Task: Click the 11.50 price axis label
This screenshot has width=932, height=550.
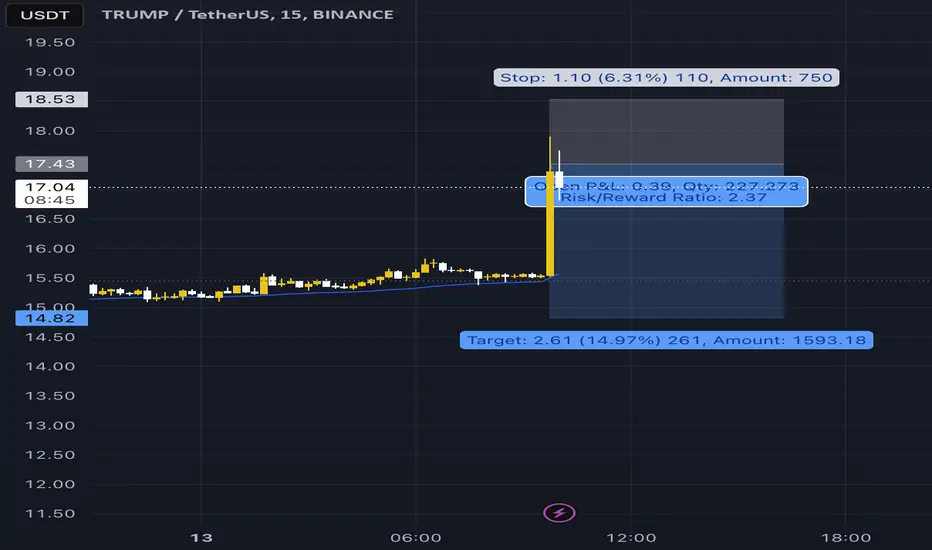Action: pos(50,513)
